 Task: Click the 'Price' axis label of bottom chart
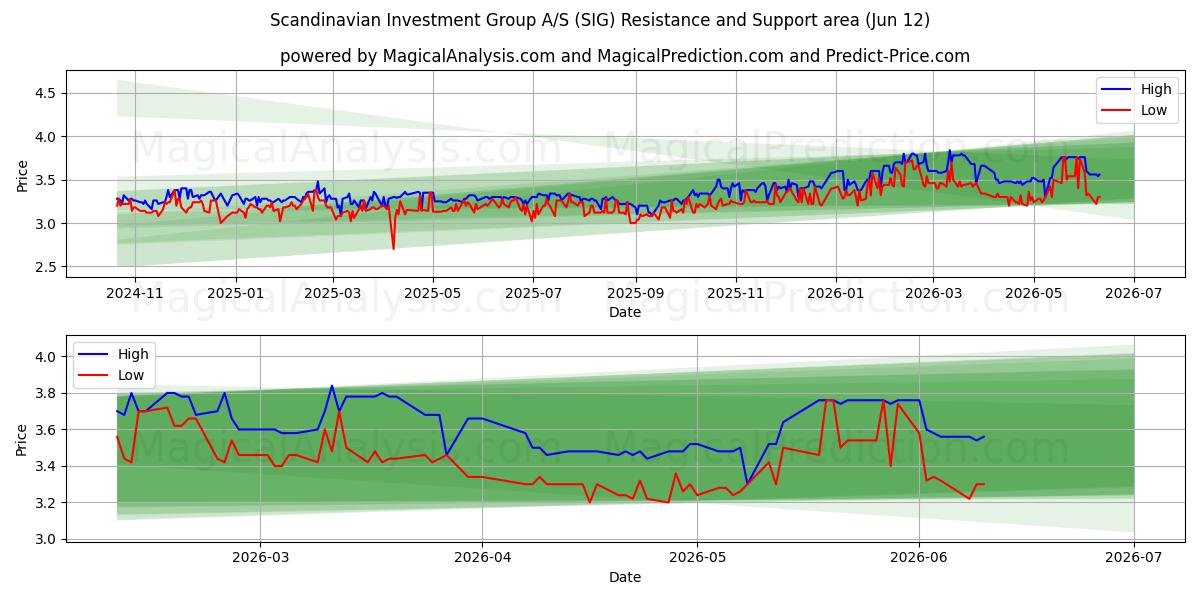[23, 440]
